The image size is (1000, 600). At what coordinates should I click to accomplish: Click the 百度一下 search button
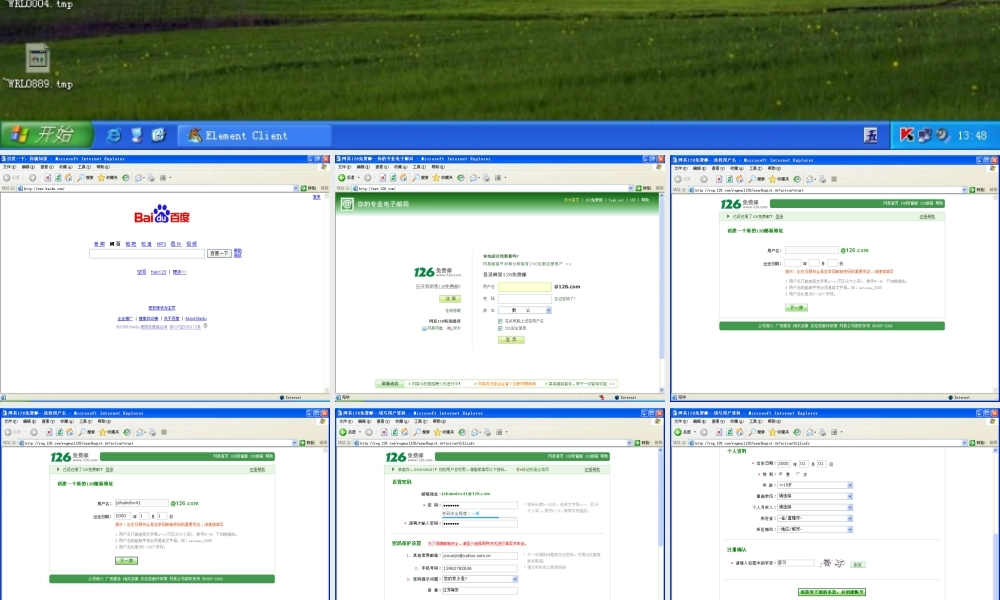(x=219, y=253)
